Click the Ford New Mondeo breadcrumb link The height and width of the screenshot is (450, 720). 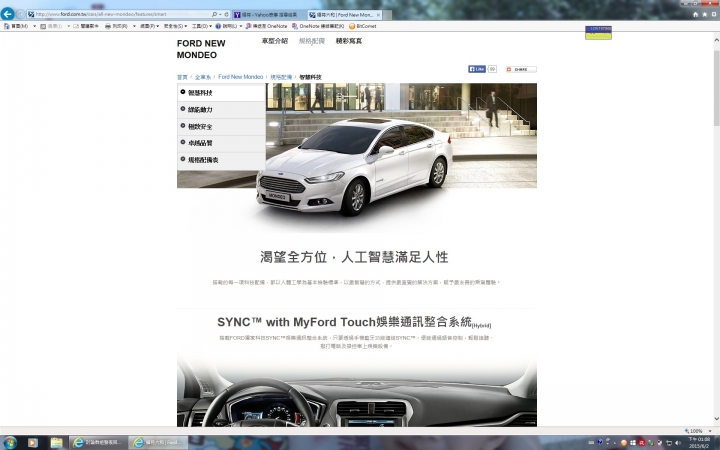click(x=241, y=77)
